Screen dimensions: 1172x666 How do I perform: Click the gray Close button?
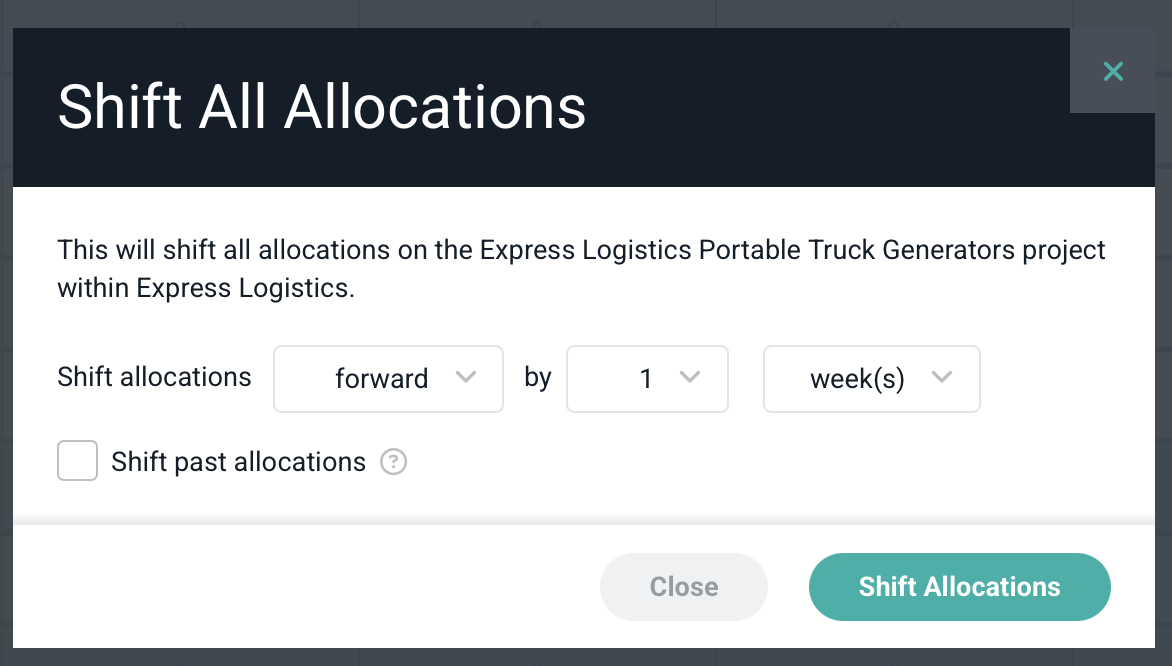(x=683, y=587)
